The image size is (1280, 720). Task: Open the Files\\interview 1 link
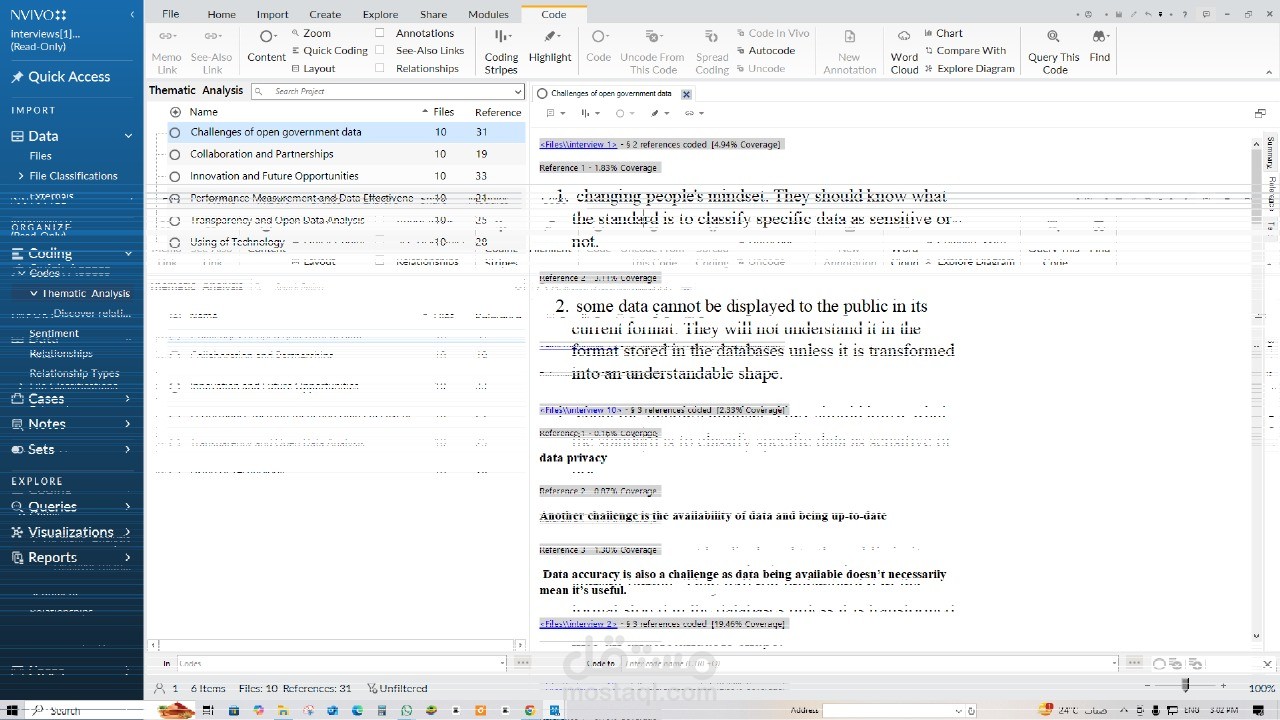pyautogui.click(x=578, y=144)
